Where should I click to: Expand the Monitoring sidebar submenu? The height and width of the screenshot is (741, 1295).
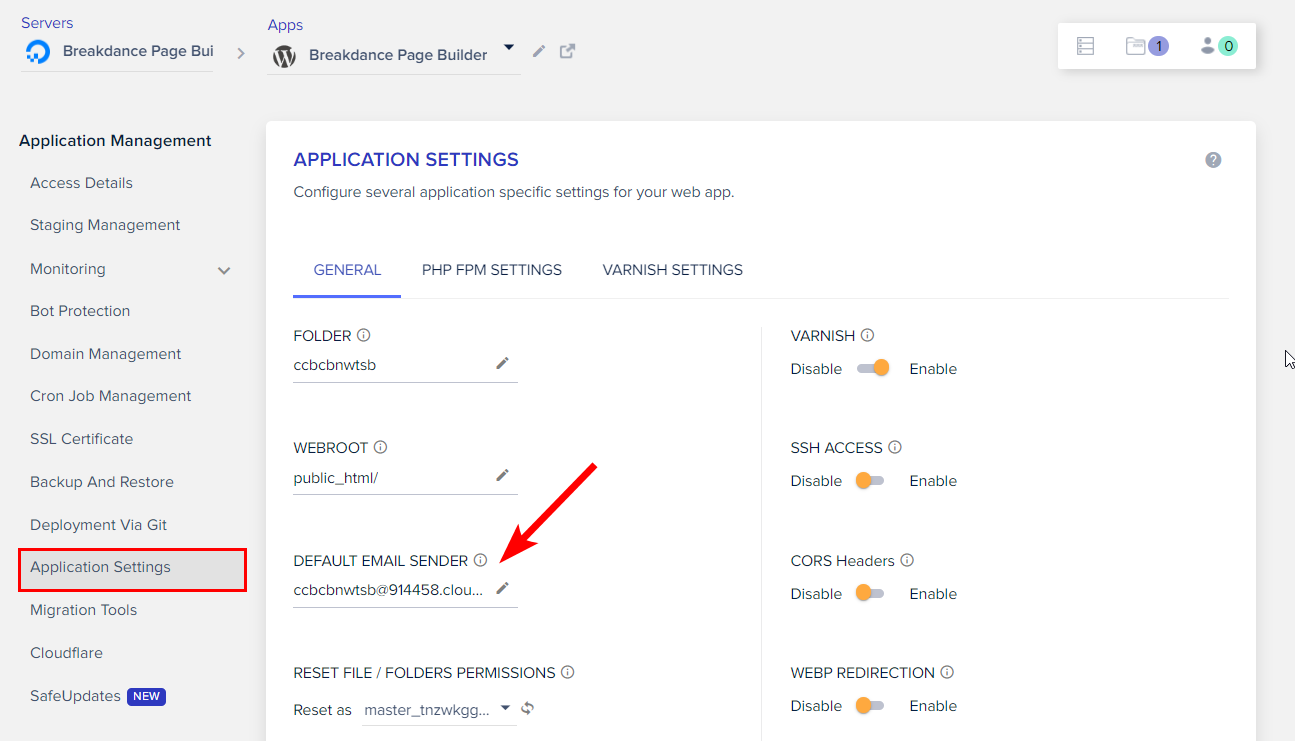coord(224,270)
